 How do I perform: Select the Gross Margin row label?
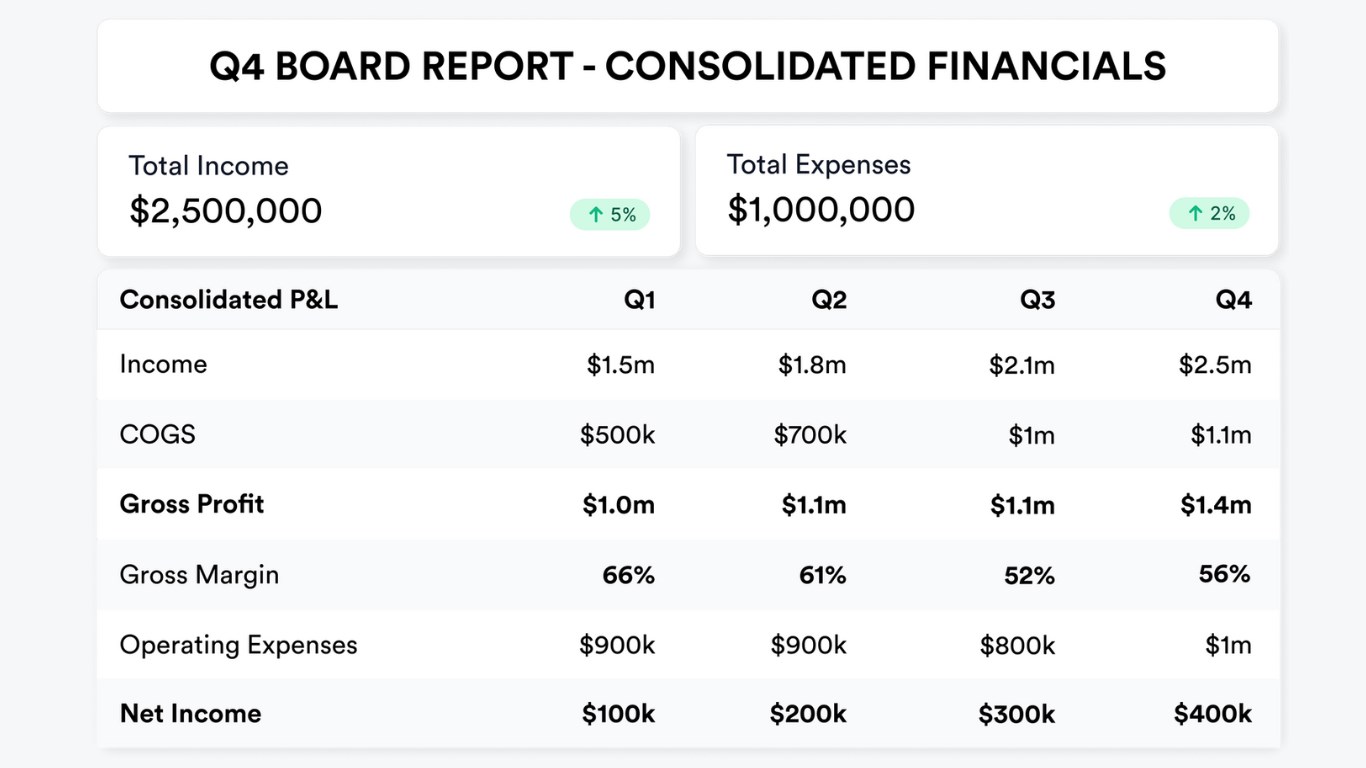click(x=199, y=575)
